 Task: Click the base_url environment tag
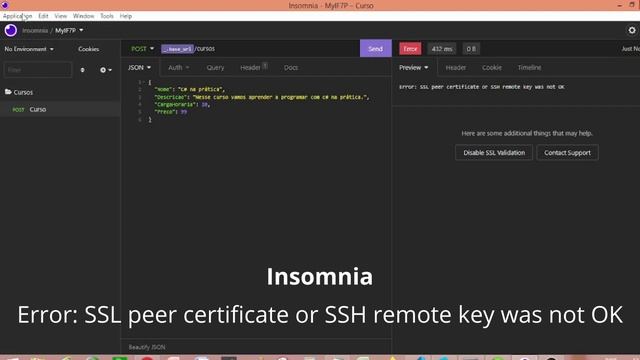tap(178, 49)
